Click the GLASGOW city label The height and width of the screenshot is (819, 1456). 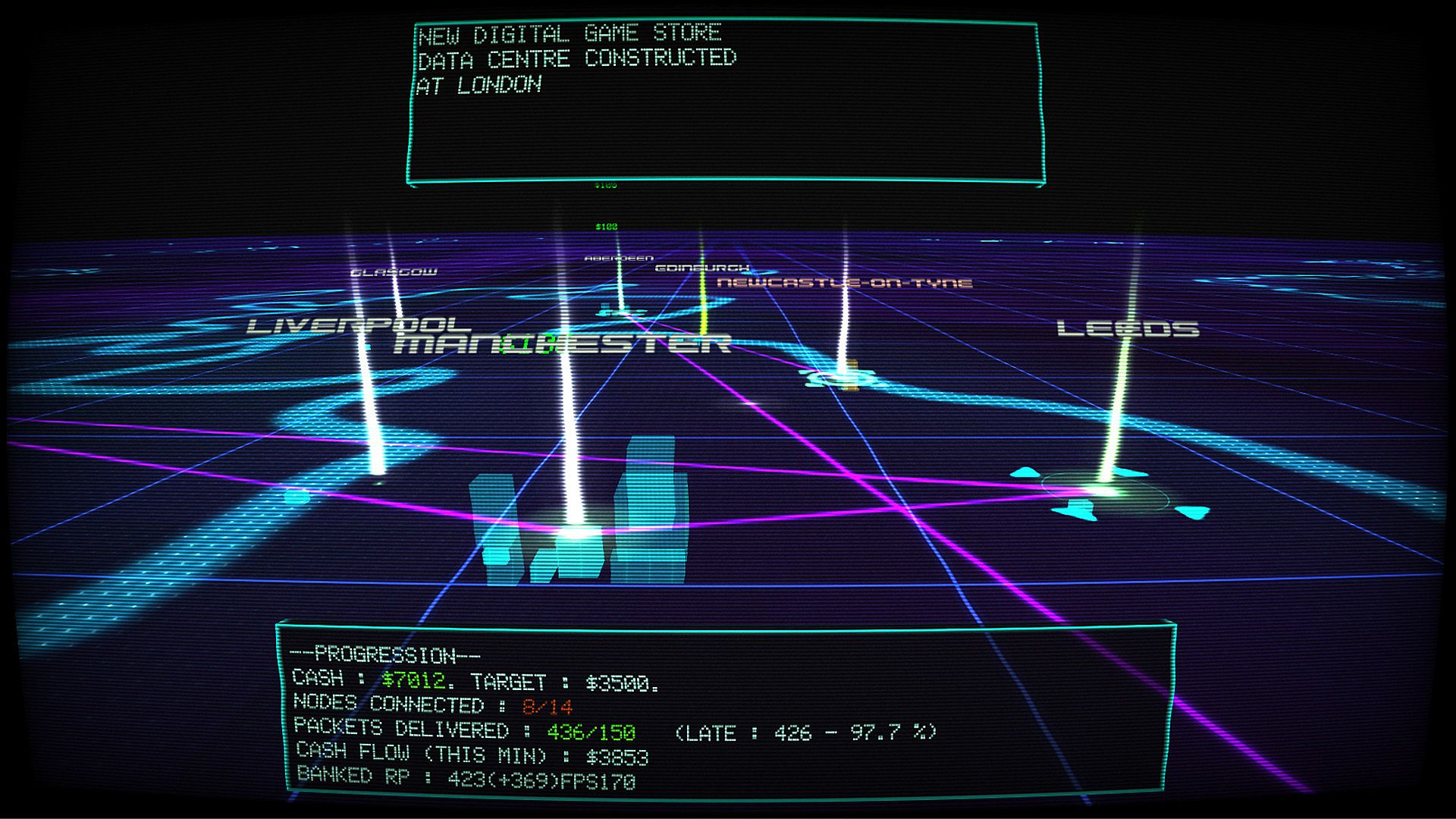coord(394,271)
